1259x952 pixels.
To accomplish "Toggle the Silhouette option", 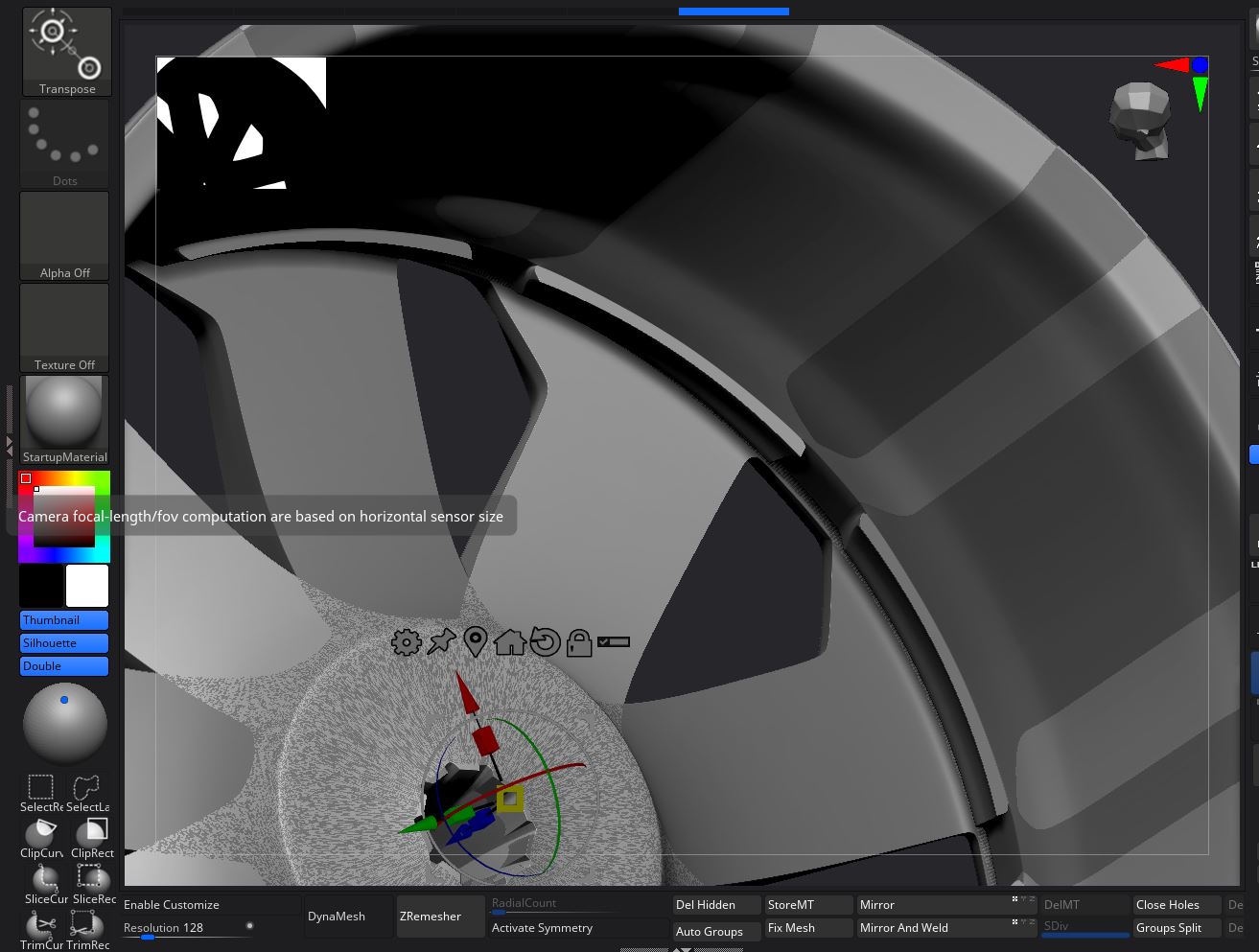I will pyautogui.click(x=64, y=643).
